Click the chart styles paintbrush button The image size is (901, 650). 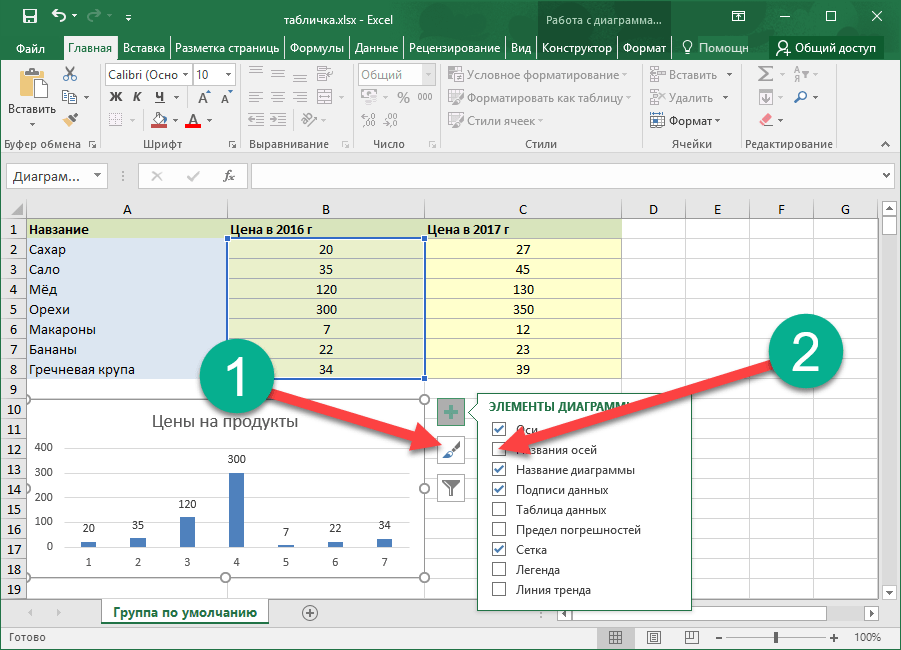pyautogui.click(x=451, y=451)
